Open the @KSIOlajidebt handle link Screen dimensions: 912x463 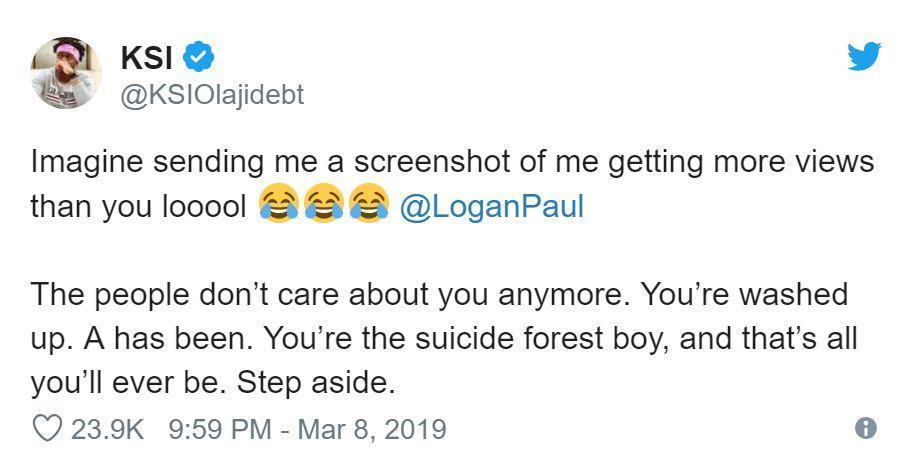[212, 95]
